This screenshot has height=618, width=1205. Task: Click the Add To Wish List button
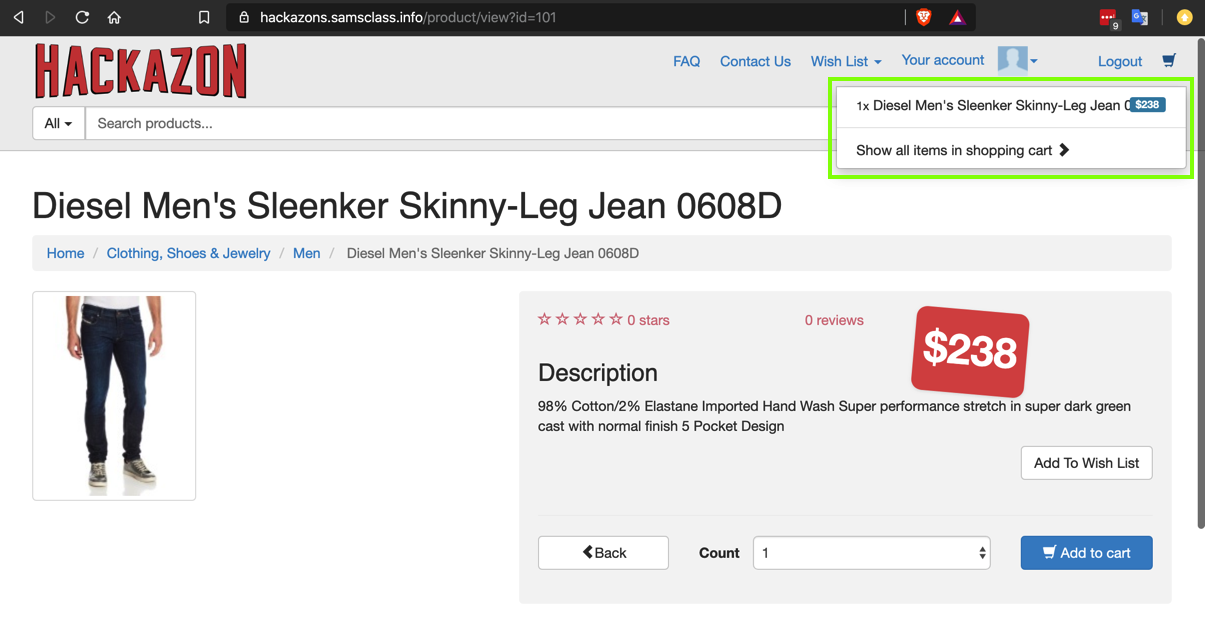click(1086, 463)
